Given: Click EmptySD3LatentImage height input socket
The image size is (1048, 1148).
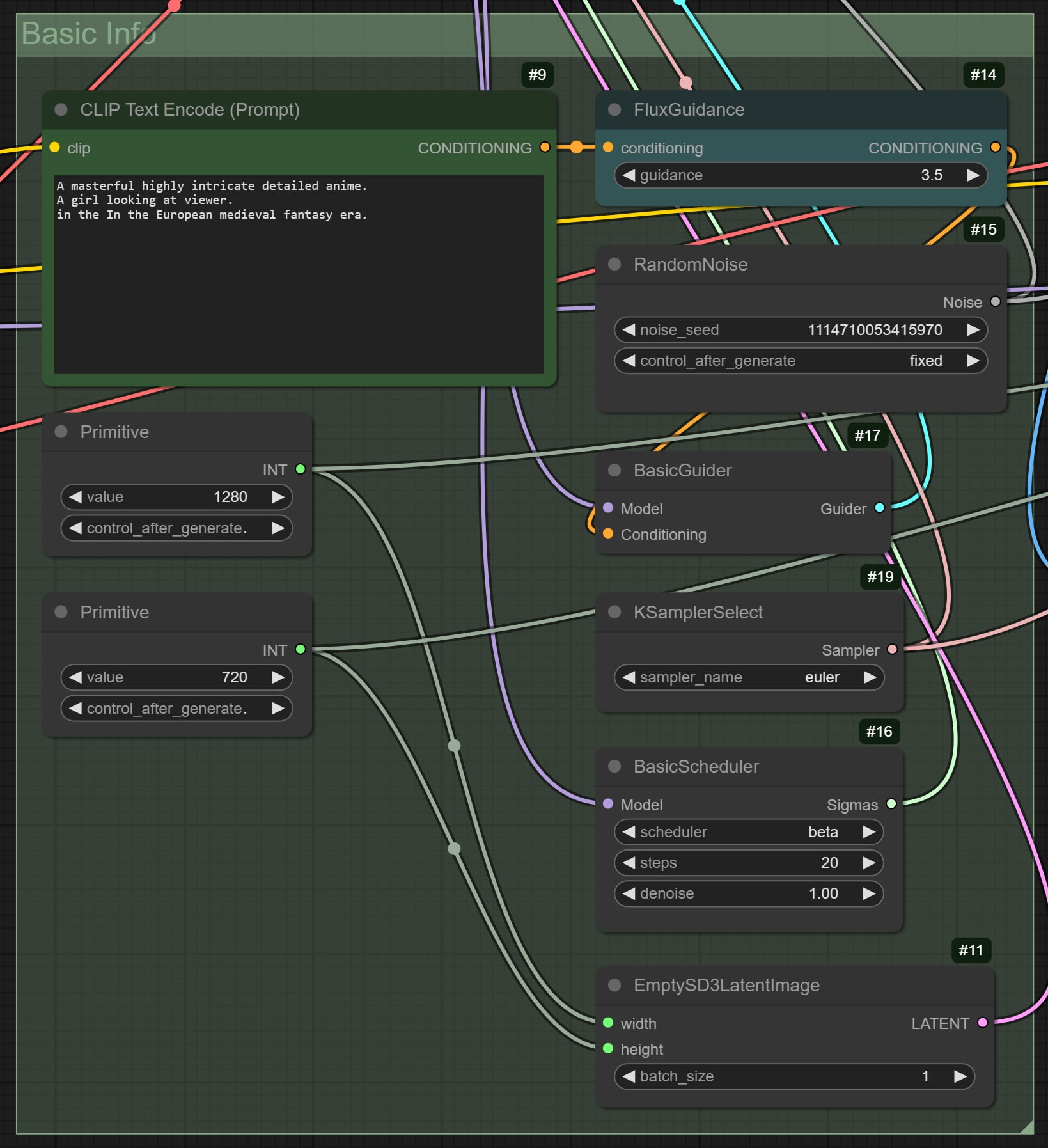Looking at the screenshot, I should coord(608,1049).
